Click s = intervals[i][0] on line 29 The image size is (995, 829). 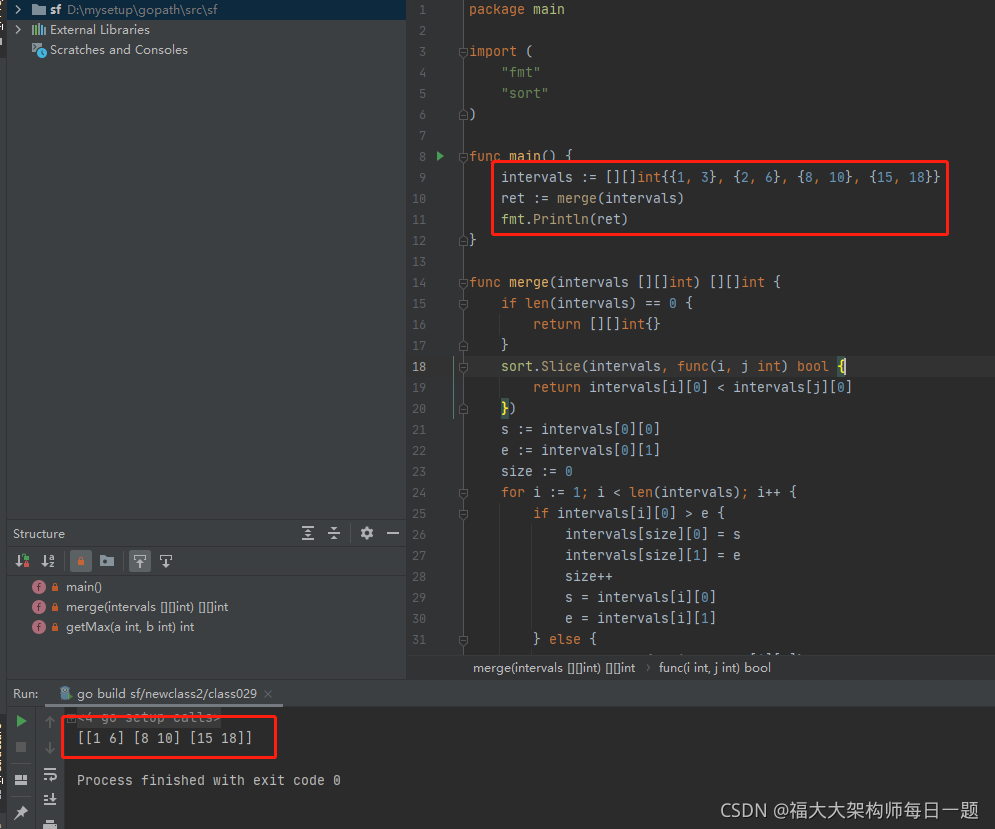[640, 597]
